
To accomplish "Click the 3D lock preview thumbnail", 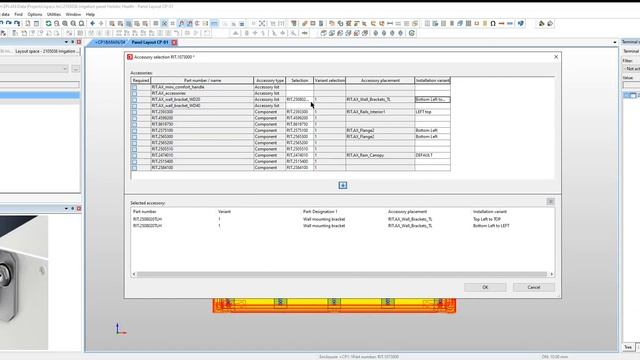I will coord(24,282).
